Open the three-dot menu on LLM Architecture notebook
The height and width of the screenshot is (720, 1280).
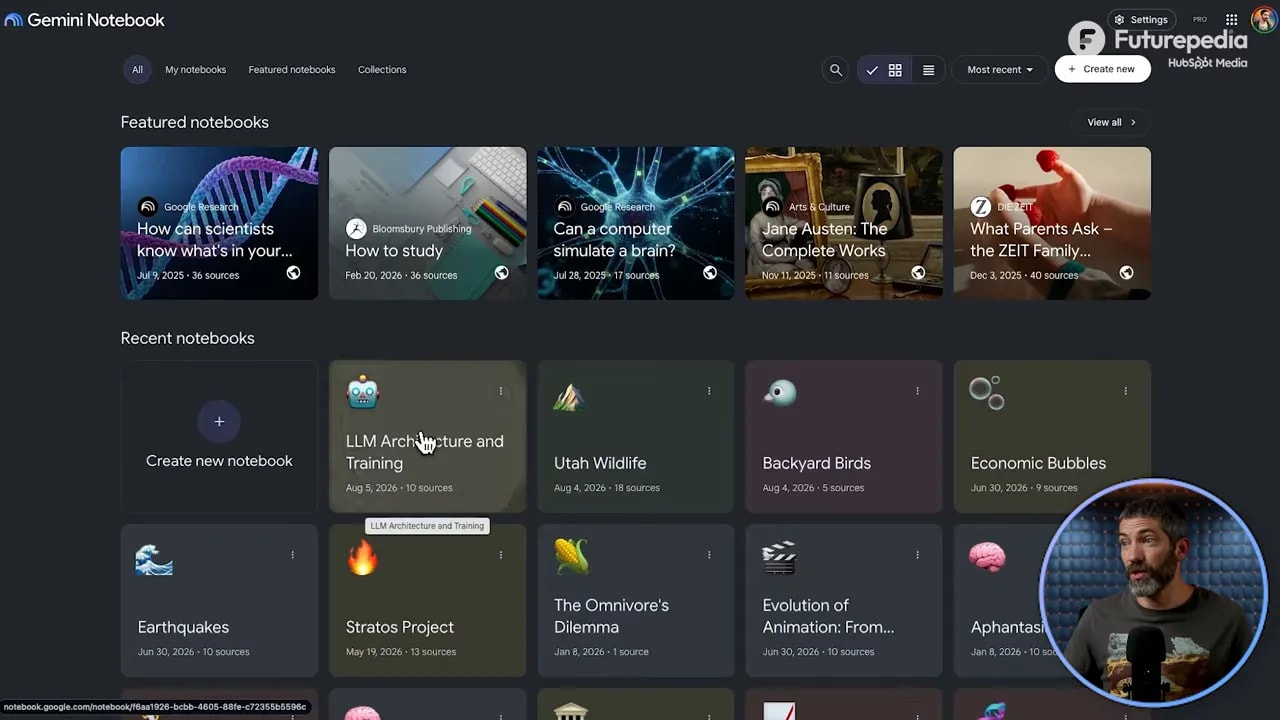[x=501, y=391]
